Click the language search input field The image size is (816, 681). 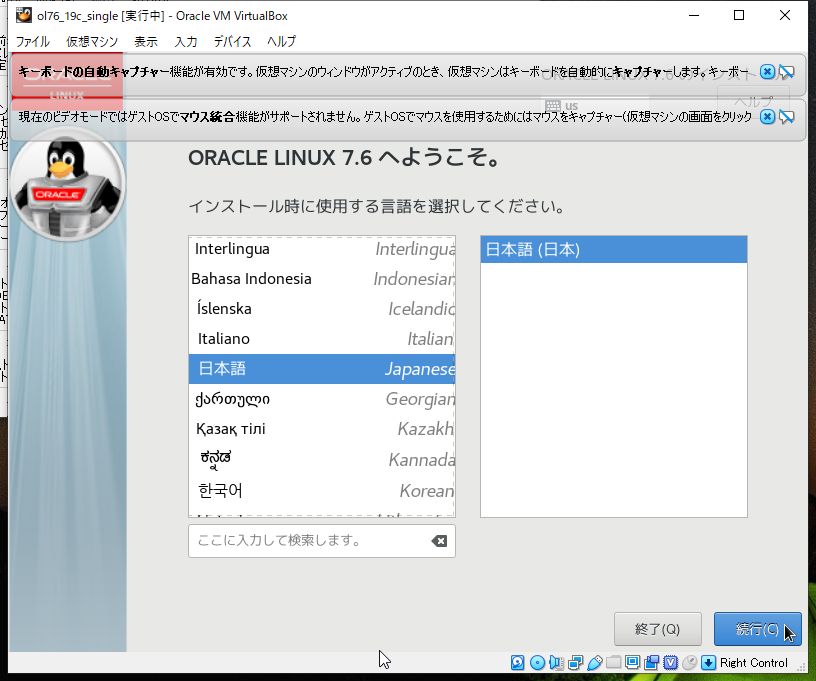coord(300,540)
